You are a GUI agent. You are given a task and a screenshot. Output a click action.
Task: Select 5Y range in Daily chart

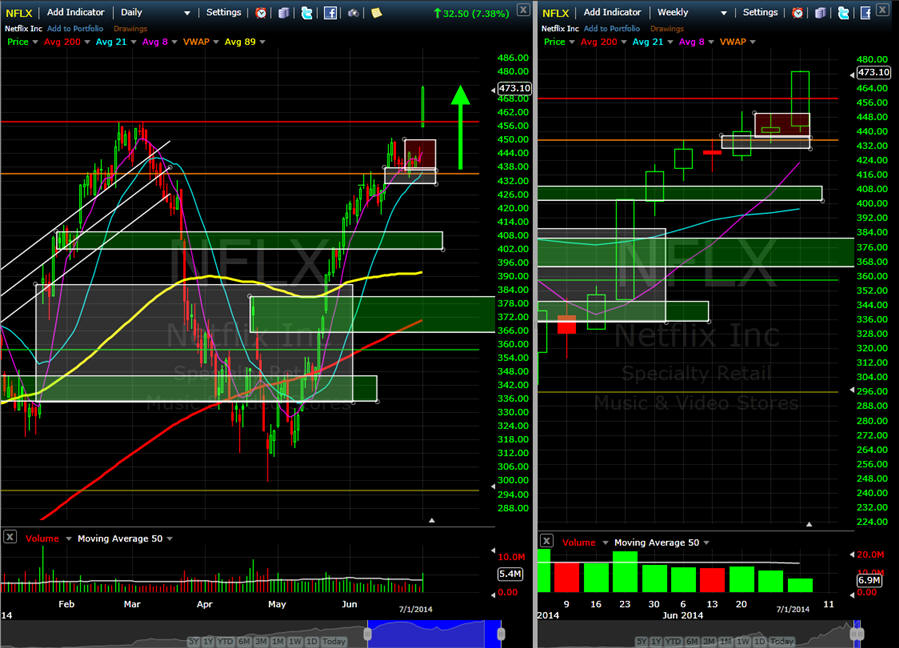(x=194, y=641)
